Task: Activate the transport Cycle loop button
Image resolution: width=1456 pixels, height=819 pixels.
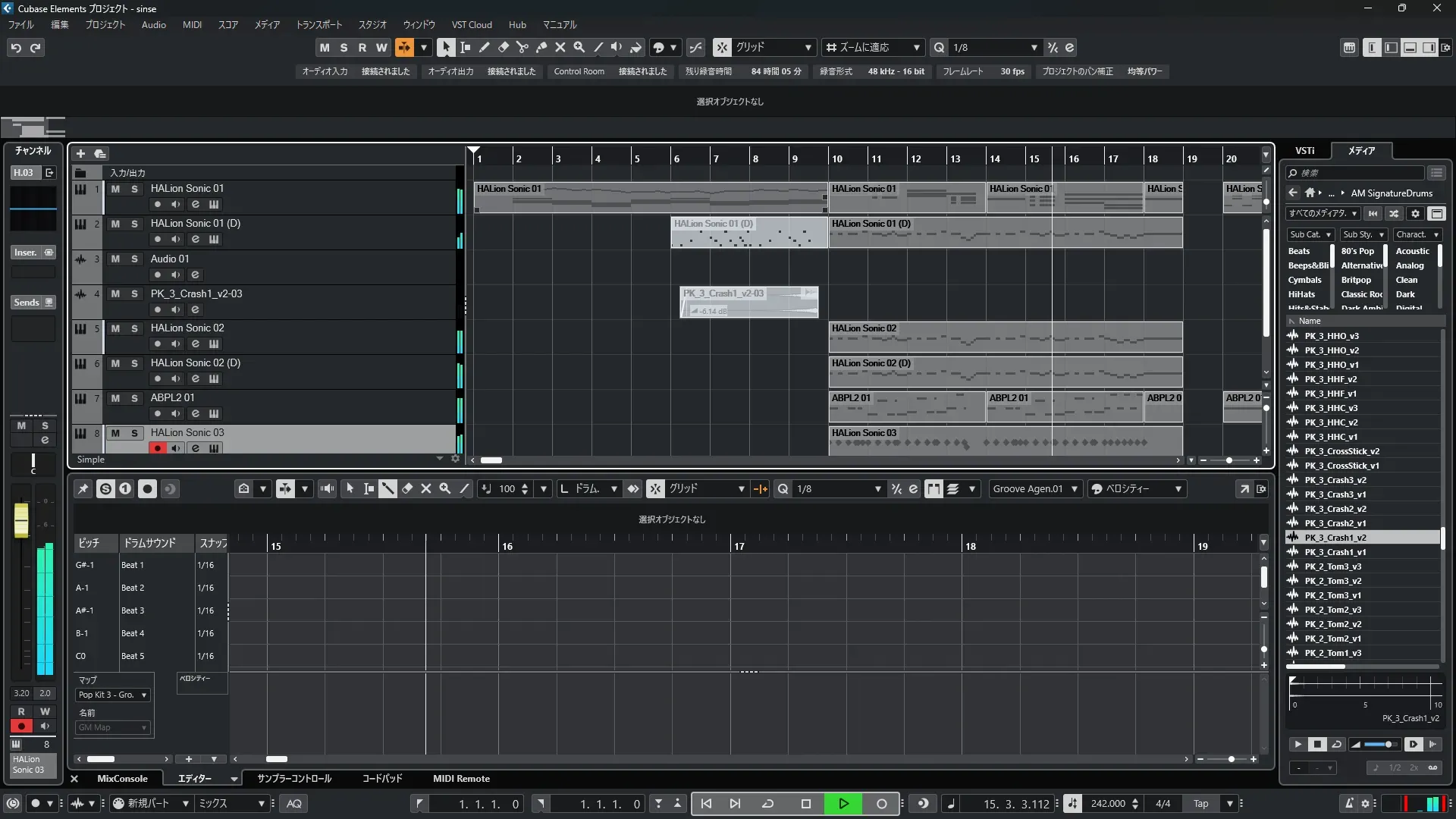Action: pyautogui.click(x=767, y=804)
